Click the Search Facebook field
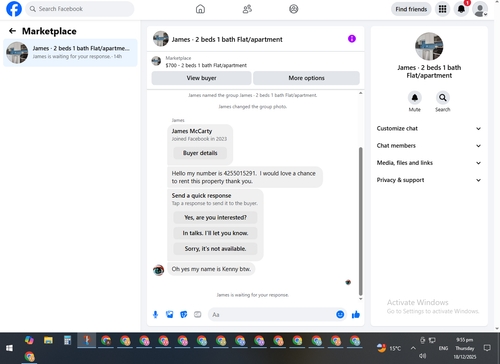Screen dimensions: 500x364 (80, 9)
